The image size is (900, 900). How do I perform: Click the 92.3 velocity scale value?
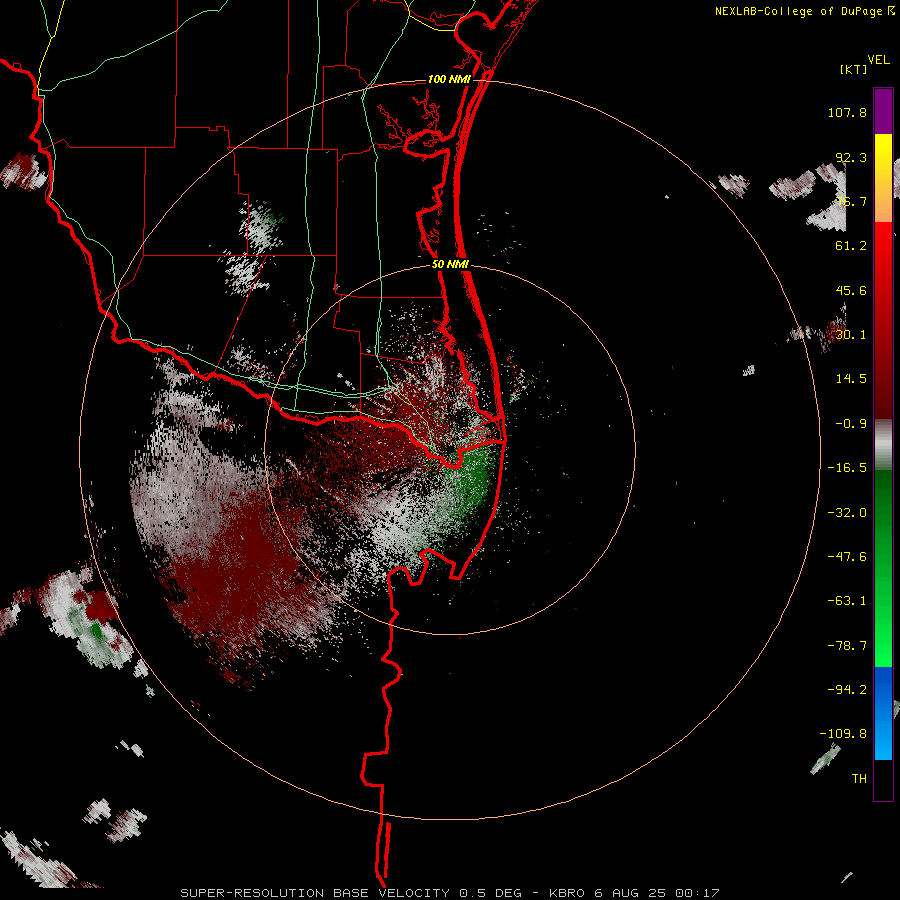[x=851, y=157]
